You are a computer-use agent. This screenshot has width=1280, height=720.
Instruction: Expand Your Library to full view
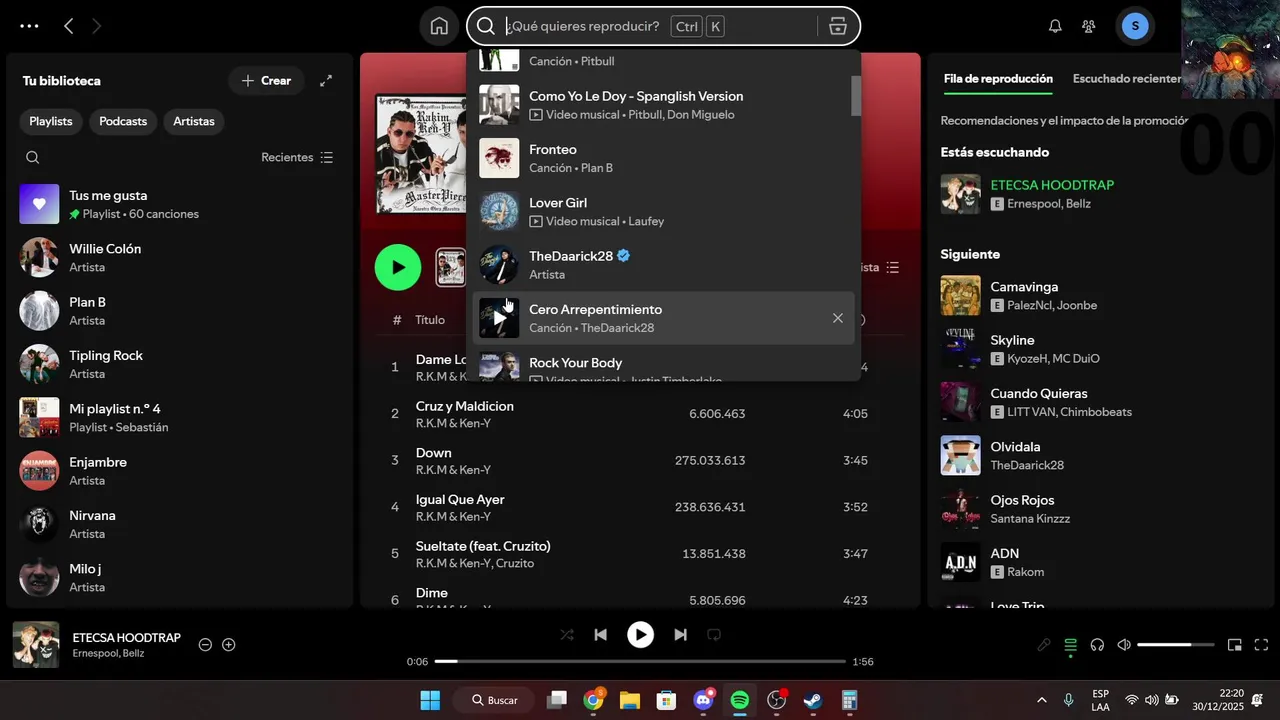pyautogui.click(x=326, y=81)
